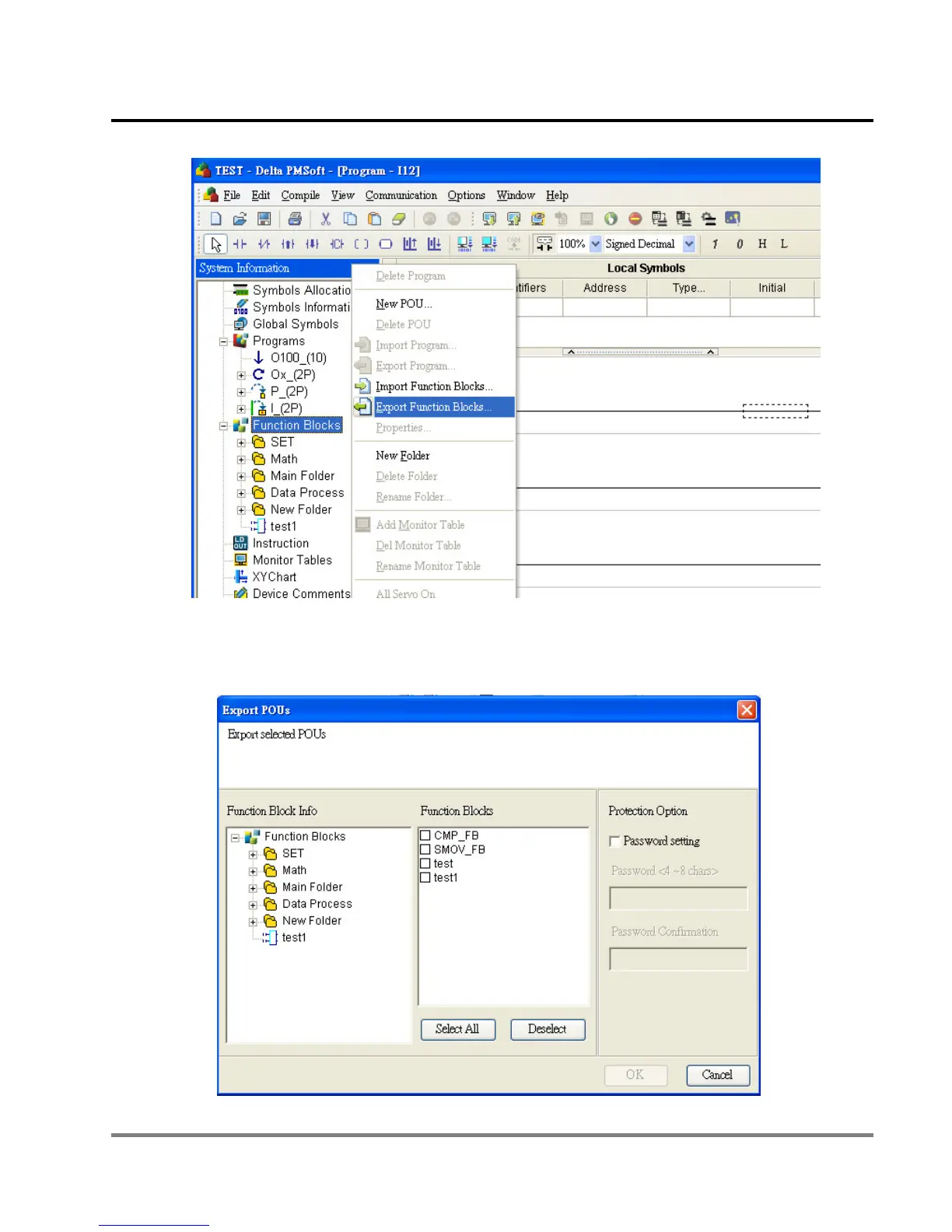Click the green globe toolbar icon

click(611, 219)
